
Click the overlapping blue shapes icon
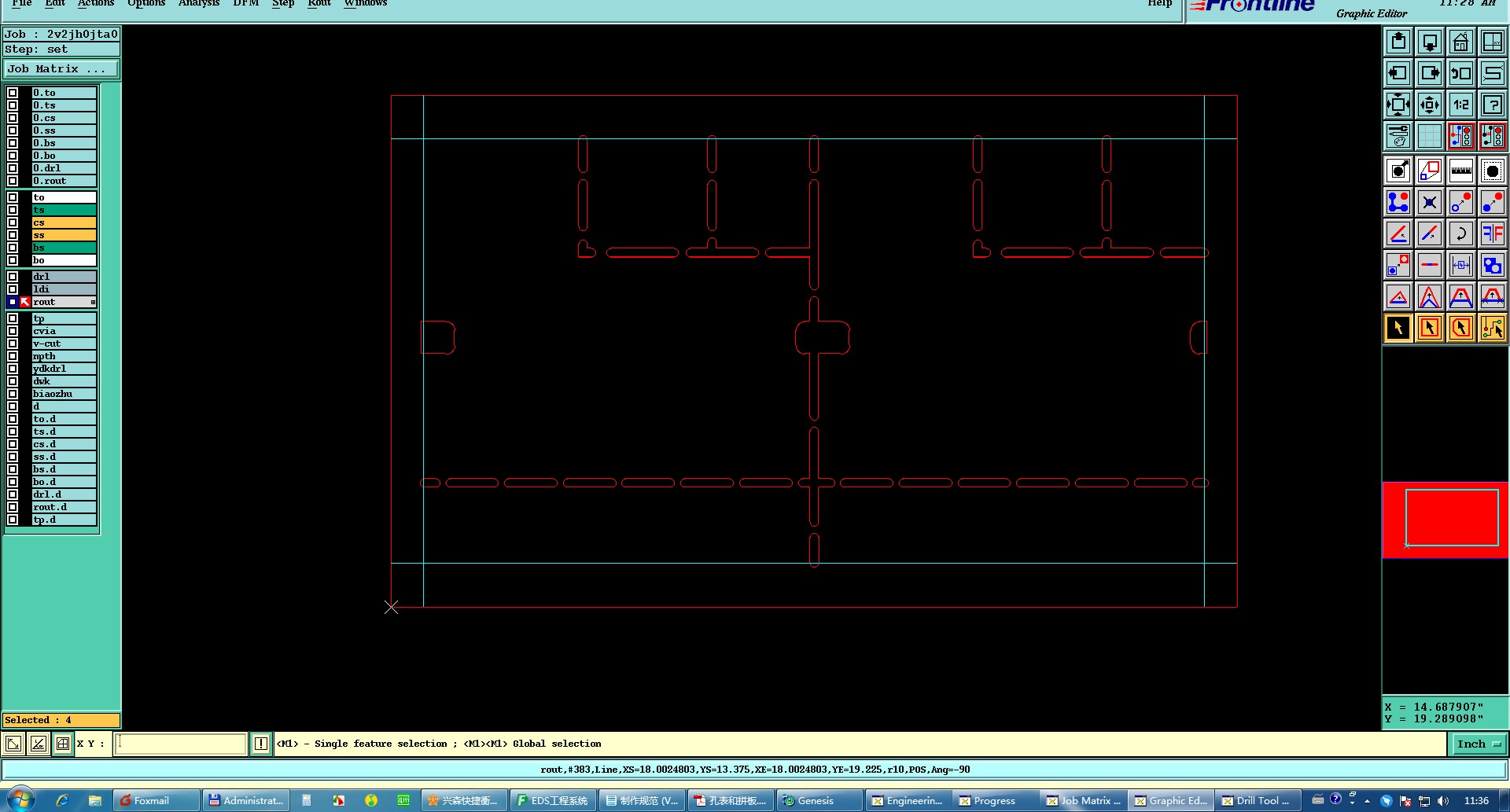point(1493,265)
